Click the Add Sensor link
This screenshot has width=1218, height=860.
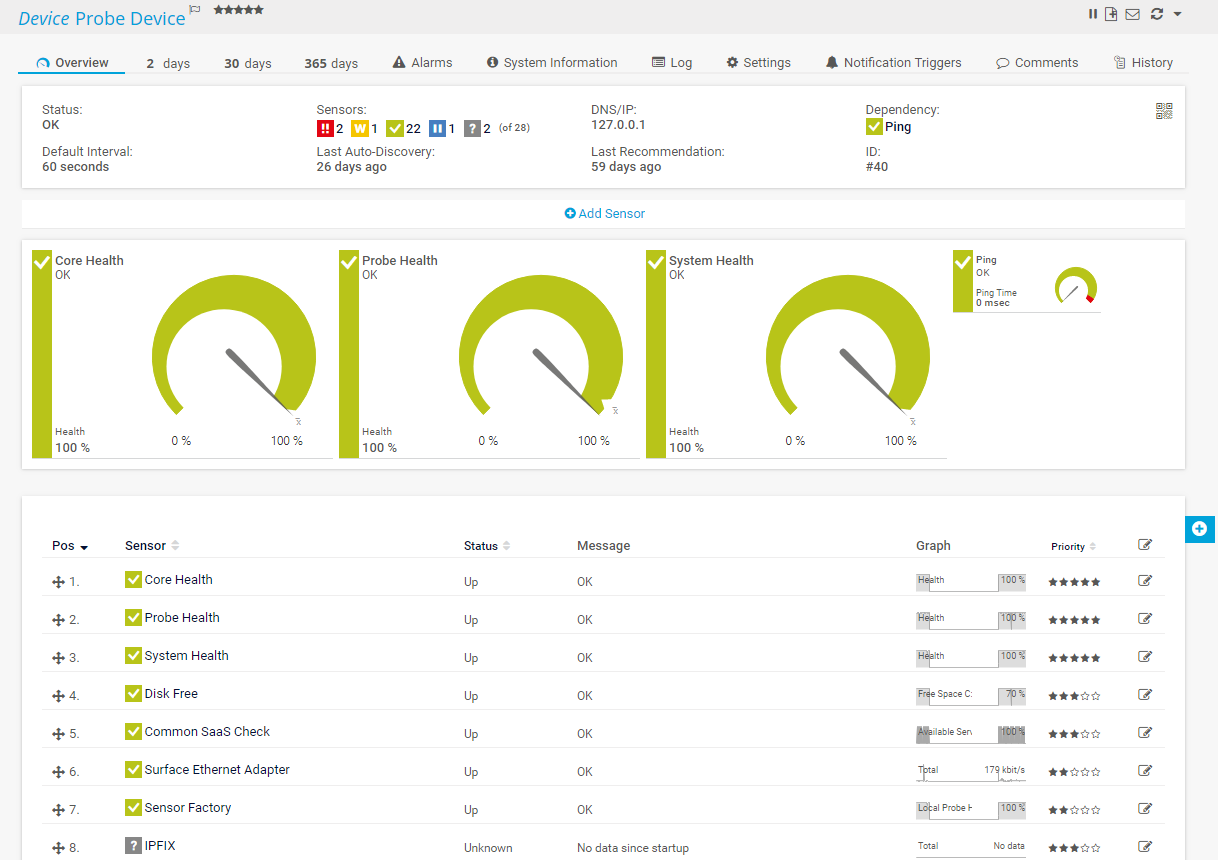(x=604, y=213)
